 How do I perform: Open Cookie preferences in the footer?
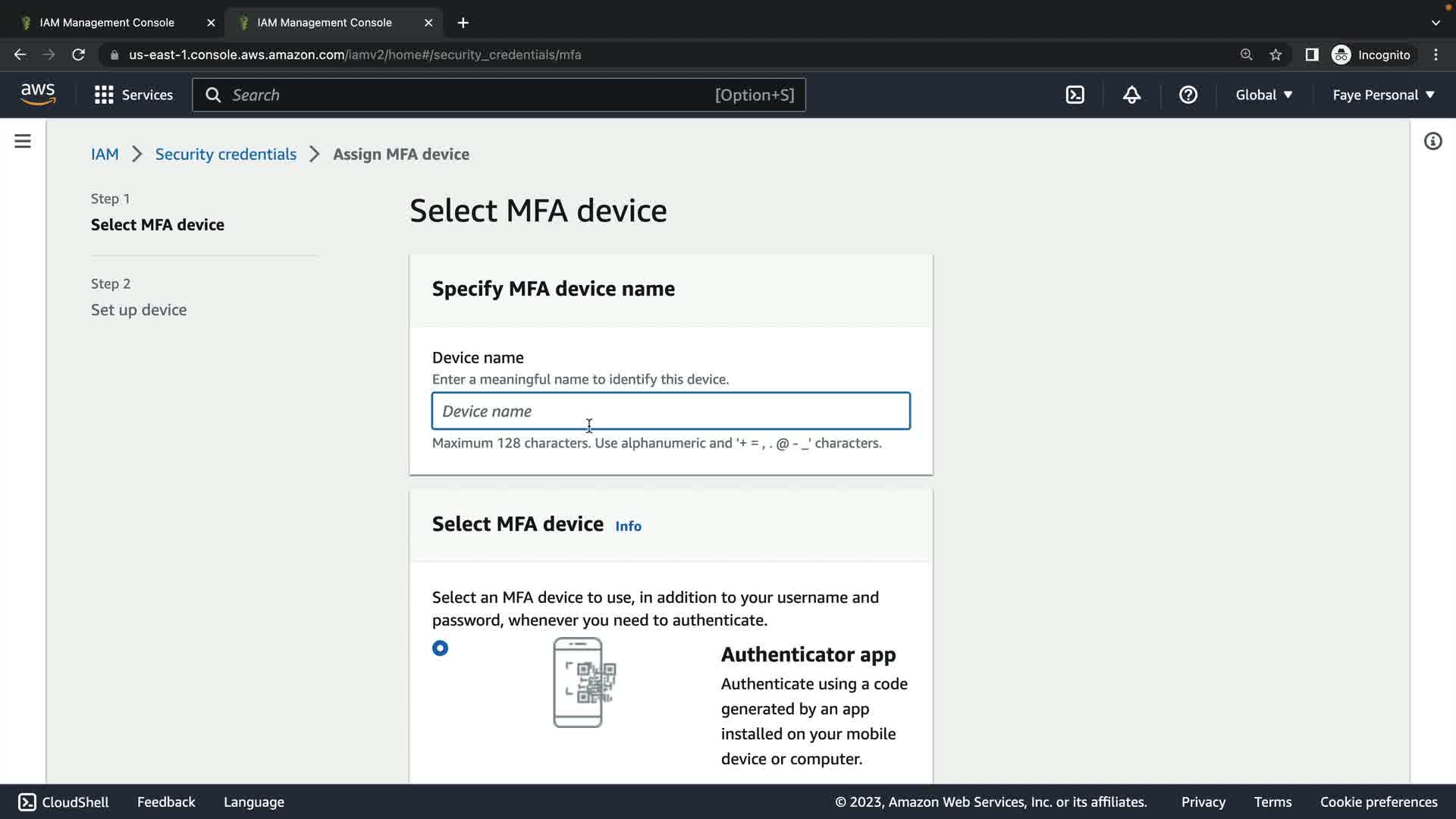tap(1378, 802)
